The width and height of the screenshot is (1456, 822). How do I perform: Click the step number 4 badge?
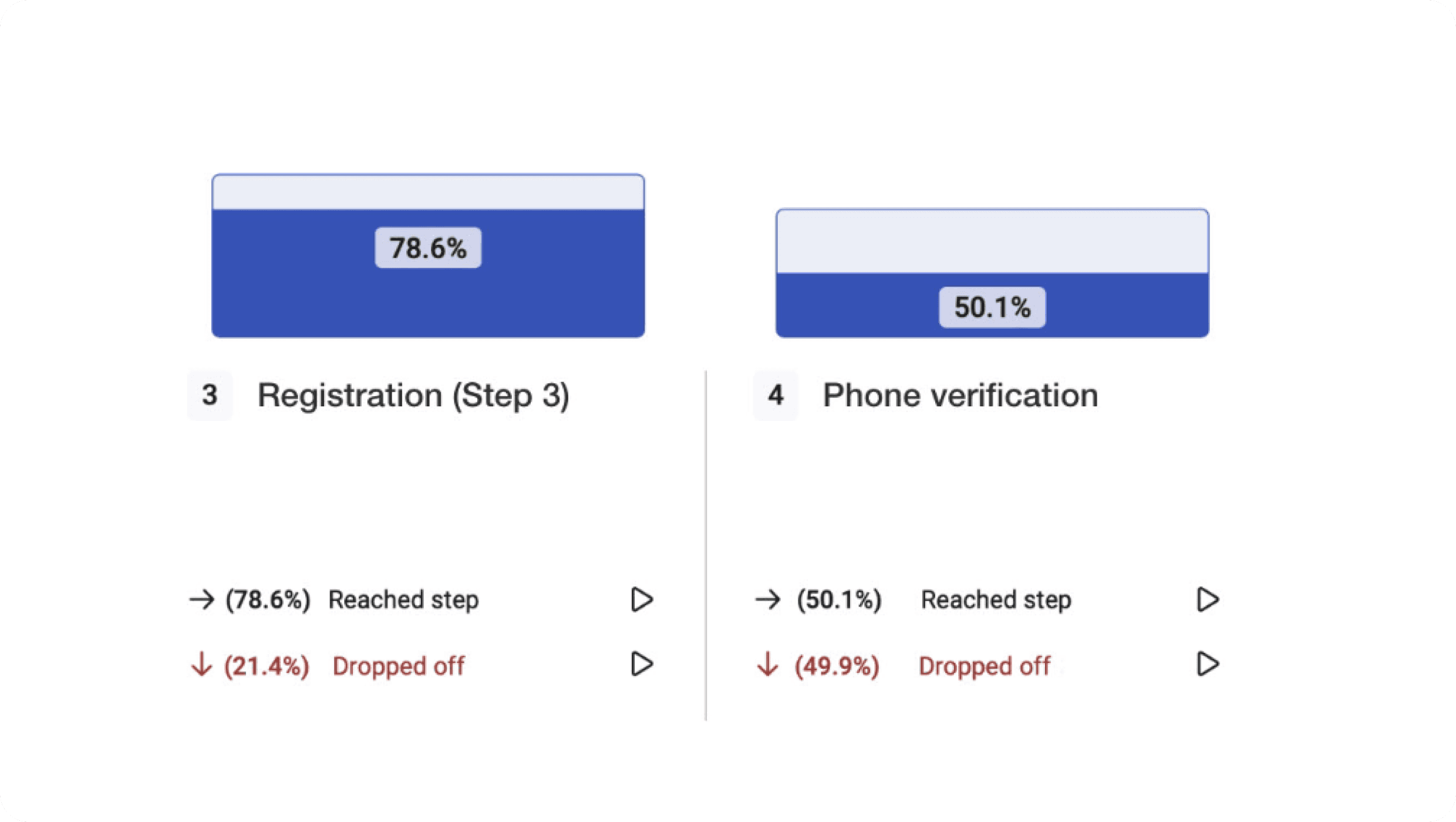point(776,395)
